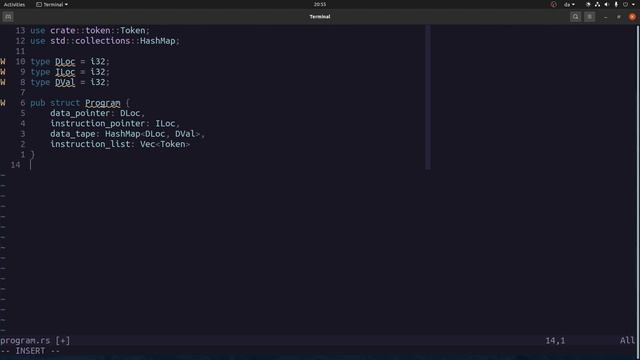The width and height of the screenshot is (640, 360).
Task: Maximize the Terminal window
Action: click(619, 17)
